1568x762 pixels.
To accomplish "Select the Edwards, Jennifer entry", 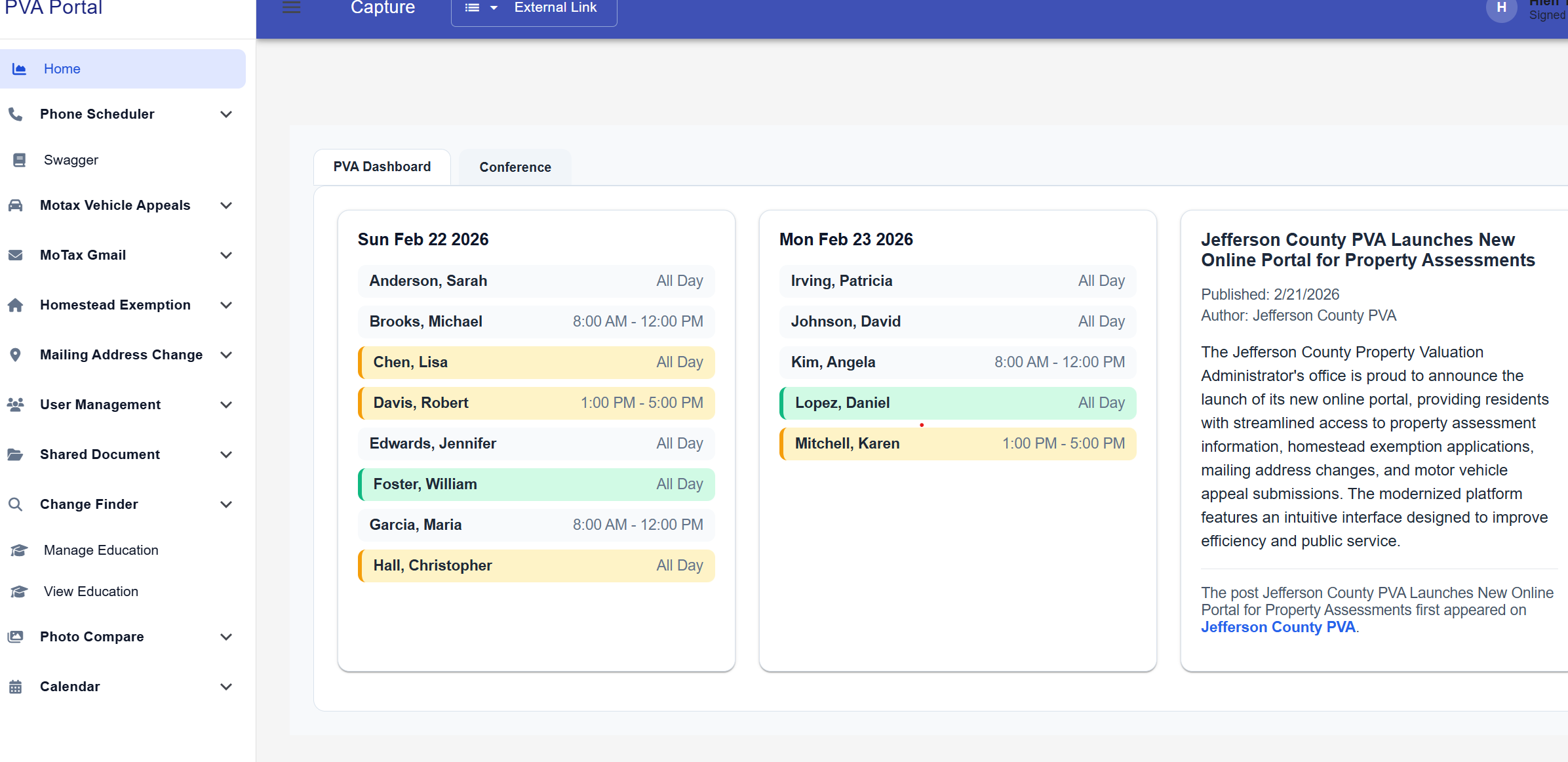I will coord(536,443).
